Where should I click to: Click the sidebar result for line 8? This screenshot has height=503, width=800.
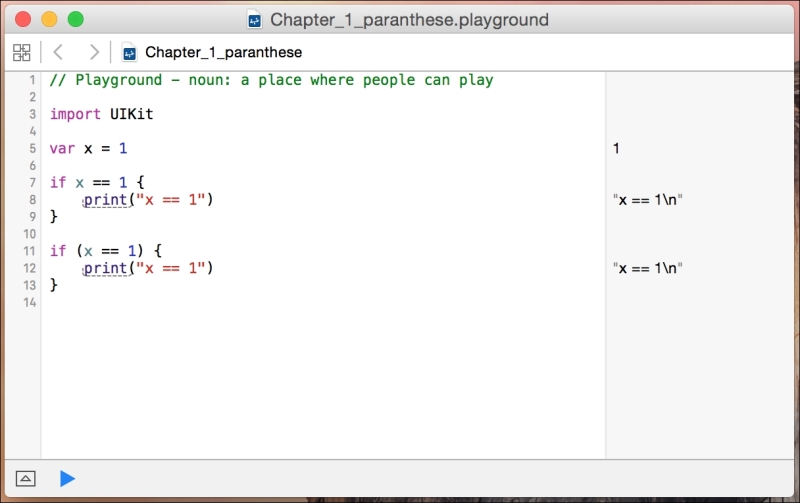click(647, 199)
